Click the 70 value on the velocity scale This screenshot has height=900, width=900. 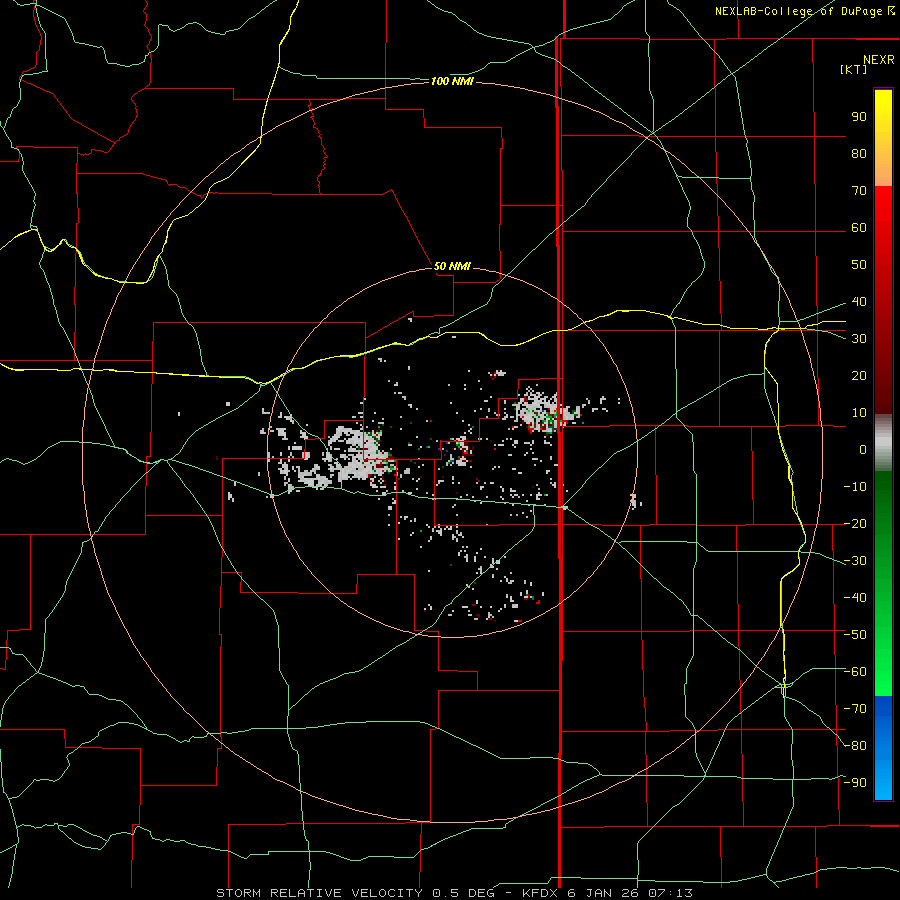(x=859, y=191)
